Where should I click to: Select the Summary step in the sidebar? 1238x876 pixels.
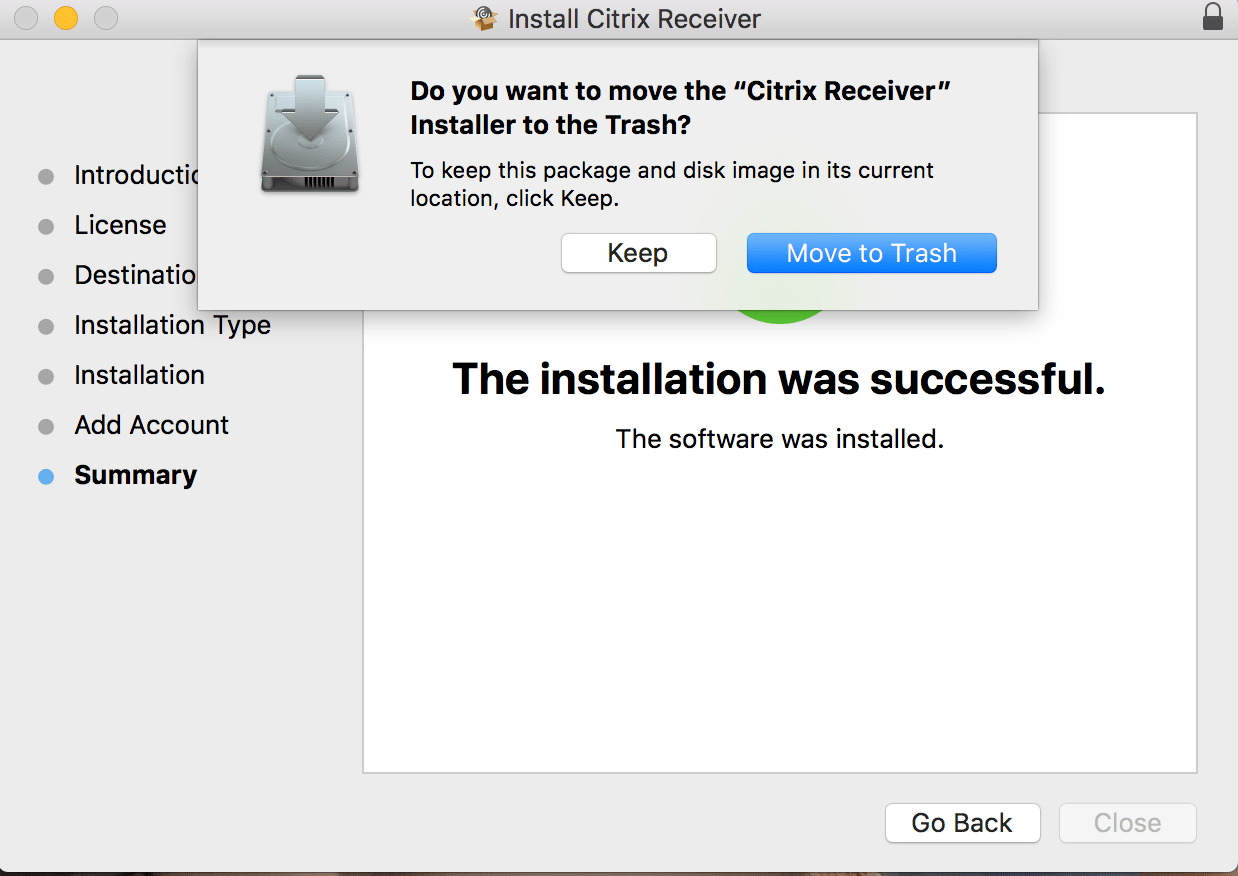[135, 476]
